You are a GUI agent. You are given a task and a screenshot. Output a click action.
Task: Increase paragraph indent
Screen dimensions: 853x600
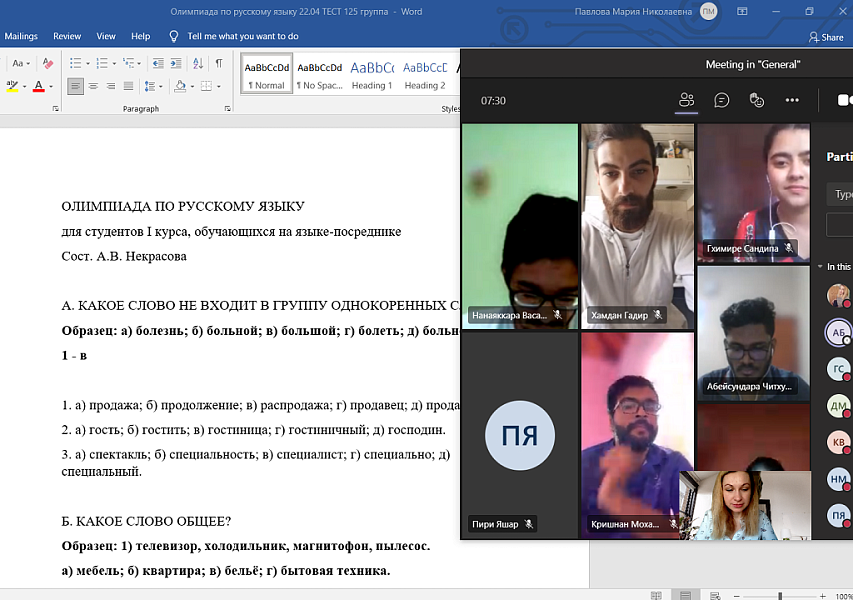177,63
